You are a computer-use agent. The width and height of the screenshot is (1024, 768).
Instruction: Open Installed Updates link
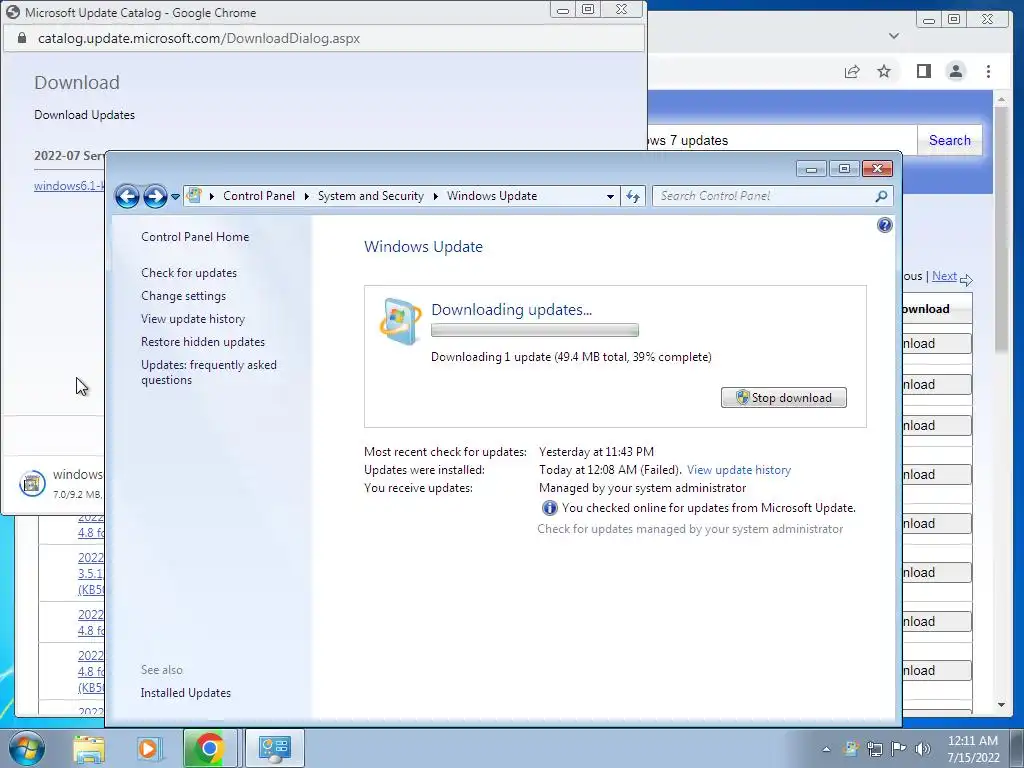point(185,693)
